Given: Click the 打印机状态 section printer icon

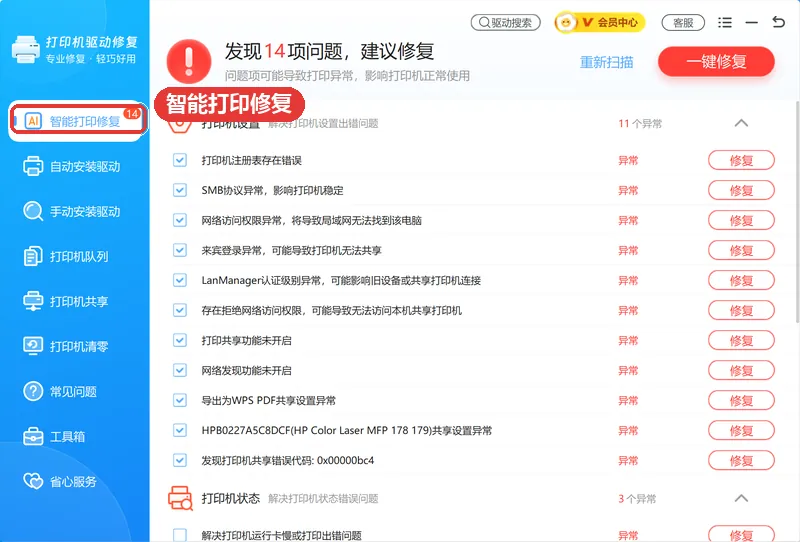Looking at the screenshot, I should pyautogui.click(x=181, y=498).
